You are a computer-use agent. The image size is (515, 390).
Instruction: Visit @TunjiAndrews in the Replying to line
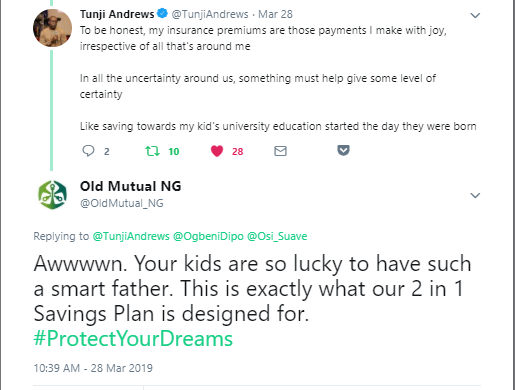[131, 236]
